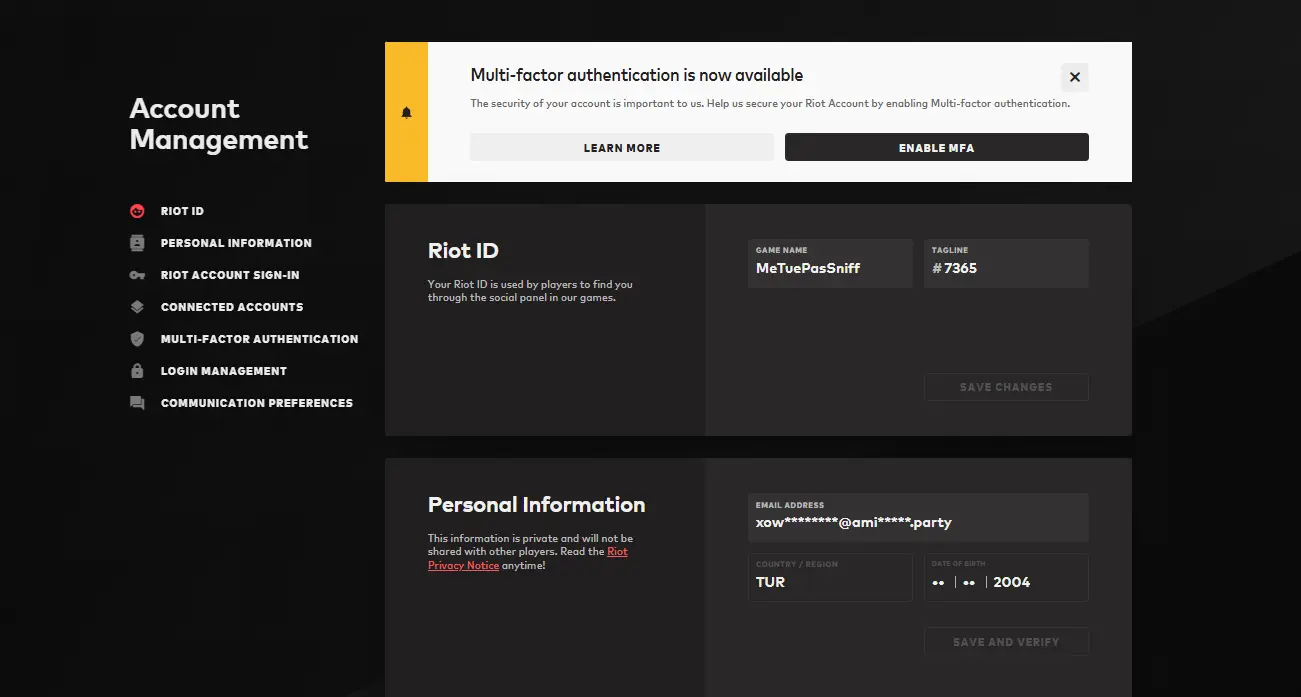This screenshot has width=1301, height=697.
Task: Click the Communication Preferences chat icon
Action: click(x=137, y=403)
